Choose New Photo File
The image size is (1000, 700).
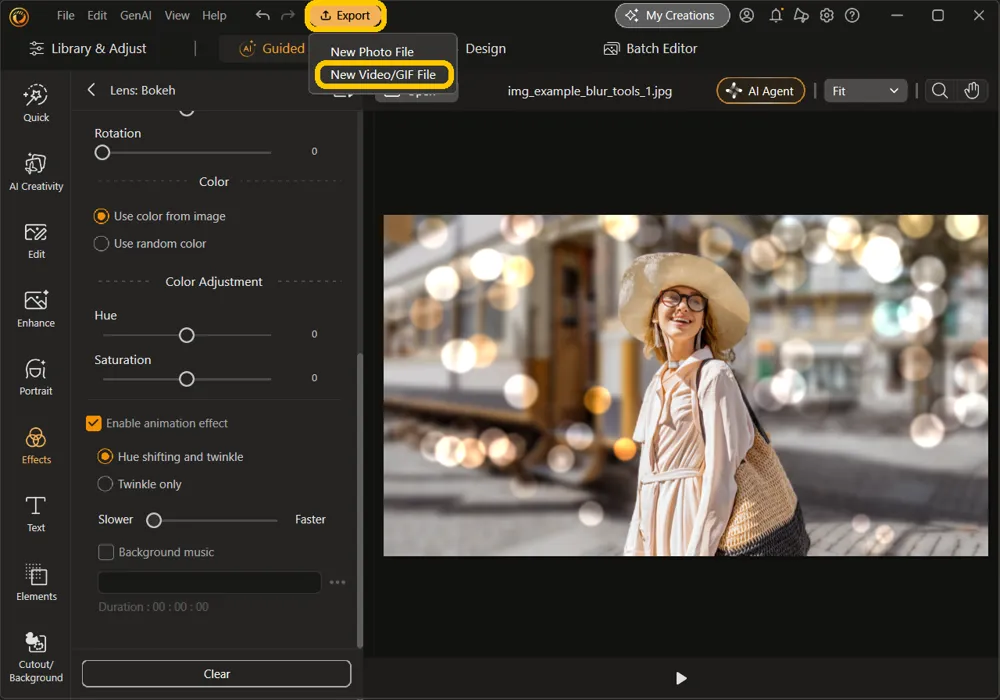(x=372, y=52)
